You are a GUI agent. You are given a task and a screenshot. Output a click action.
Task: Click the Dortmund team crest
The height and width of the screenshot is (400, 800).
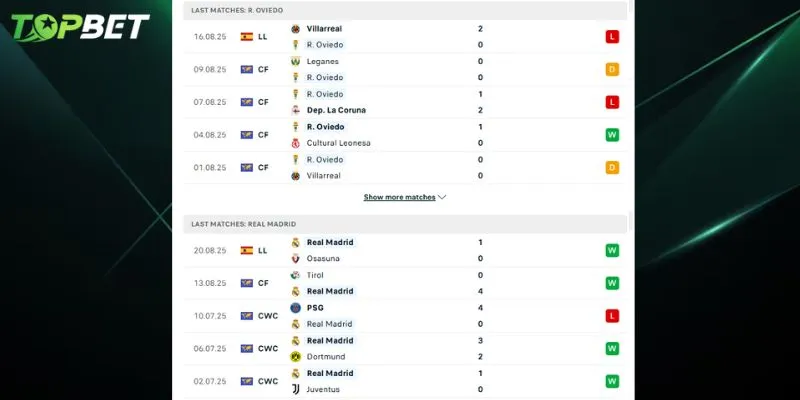[295, 357]
